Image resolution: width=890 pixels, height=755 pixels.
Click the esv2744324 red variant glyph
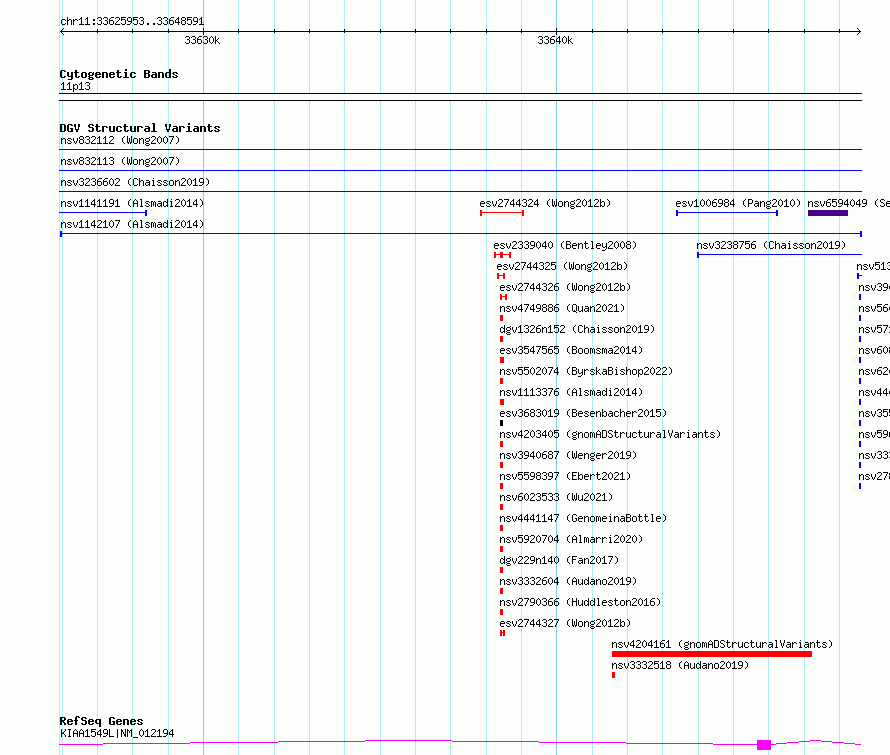point(502,213)
